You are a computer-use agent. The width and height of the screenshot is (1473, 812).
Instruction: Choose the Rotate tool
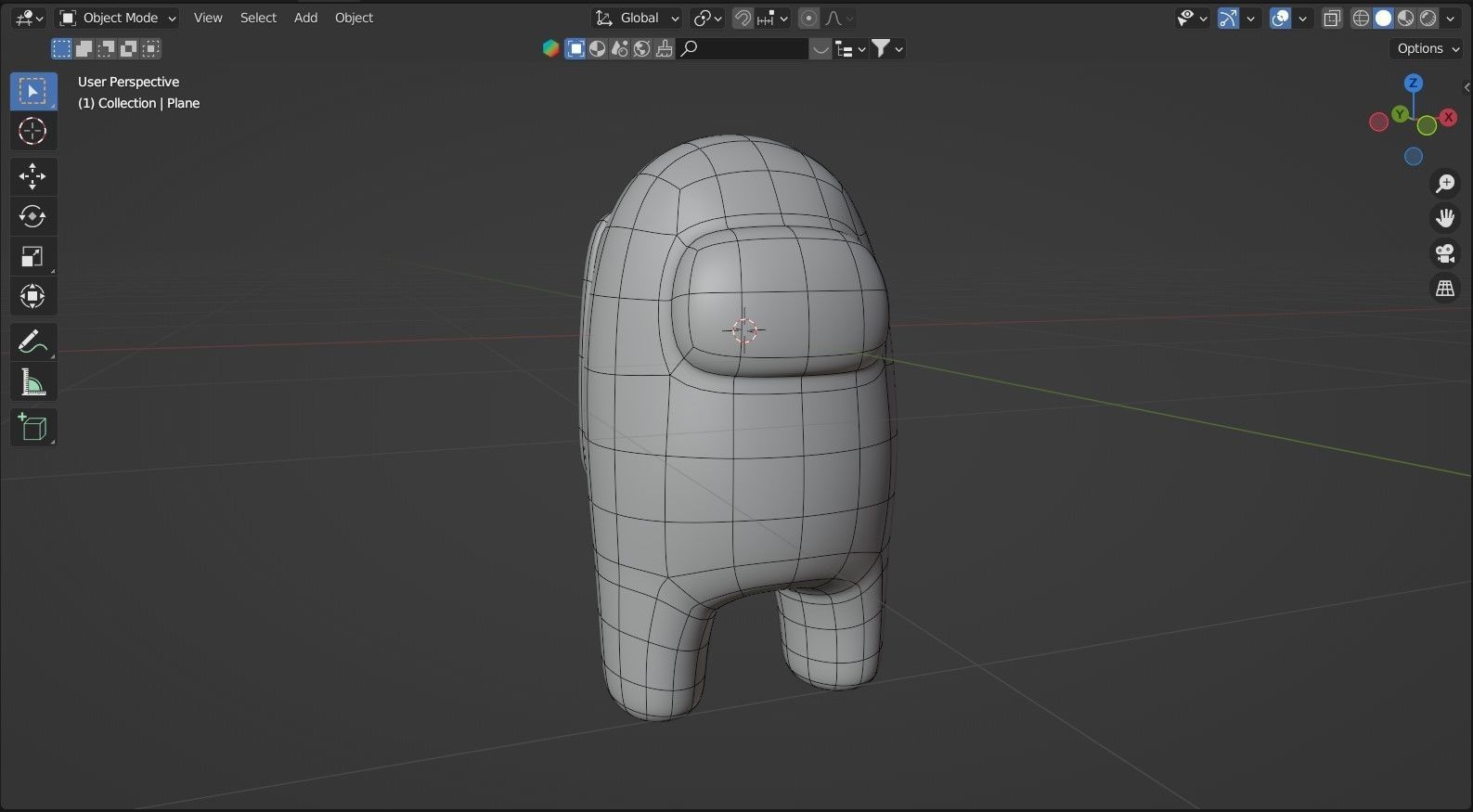point(32,216)
